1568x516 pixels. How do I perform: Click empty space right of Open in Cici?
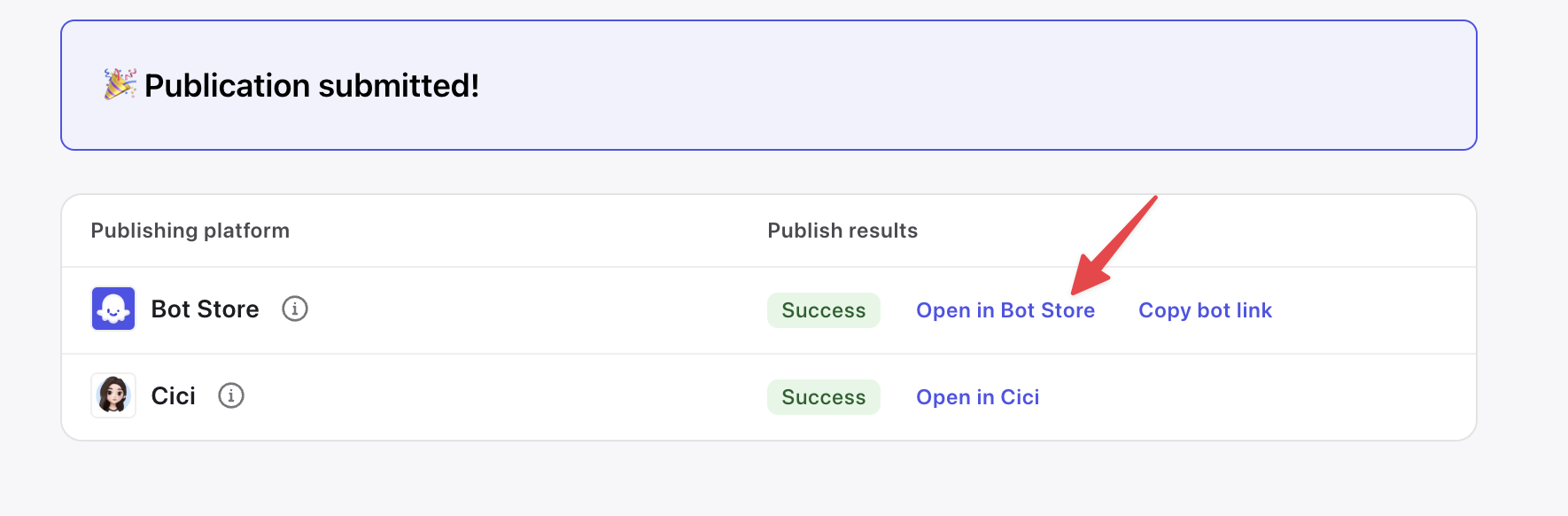pos(1240,397)
